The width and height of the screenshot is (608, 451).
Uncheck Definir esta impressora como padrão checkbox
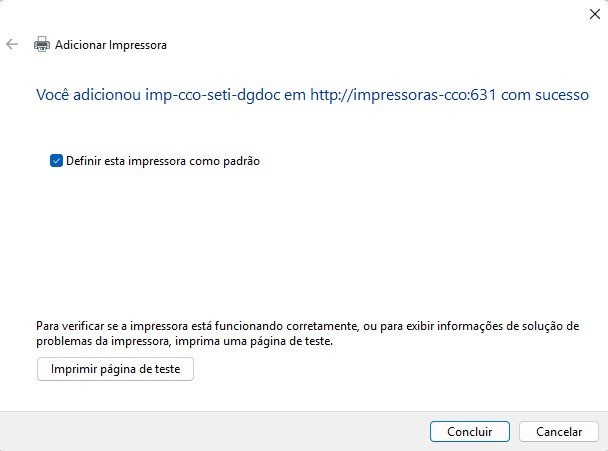click(56, 160)
